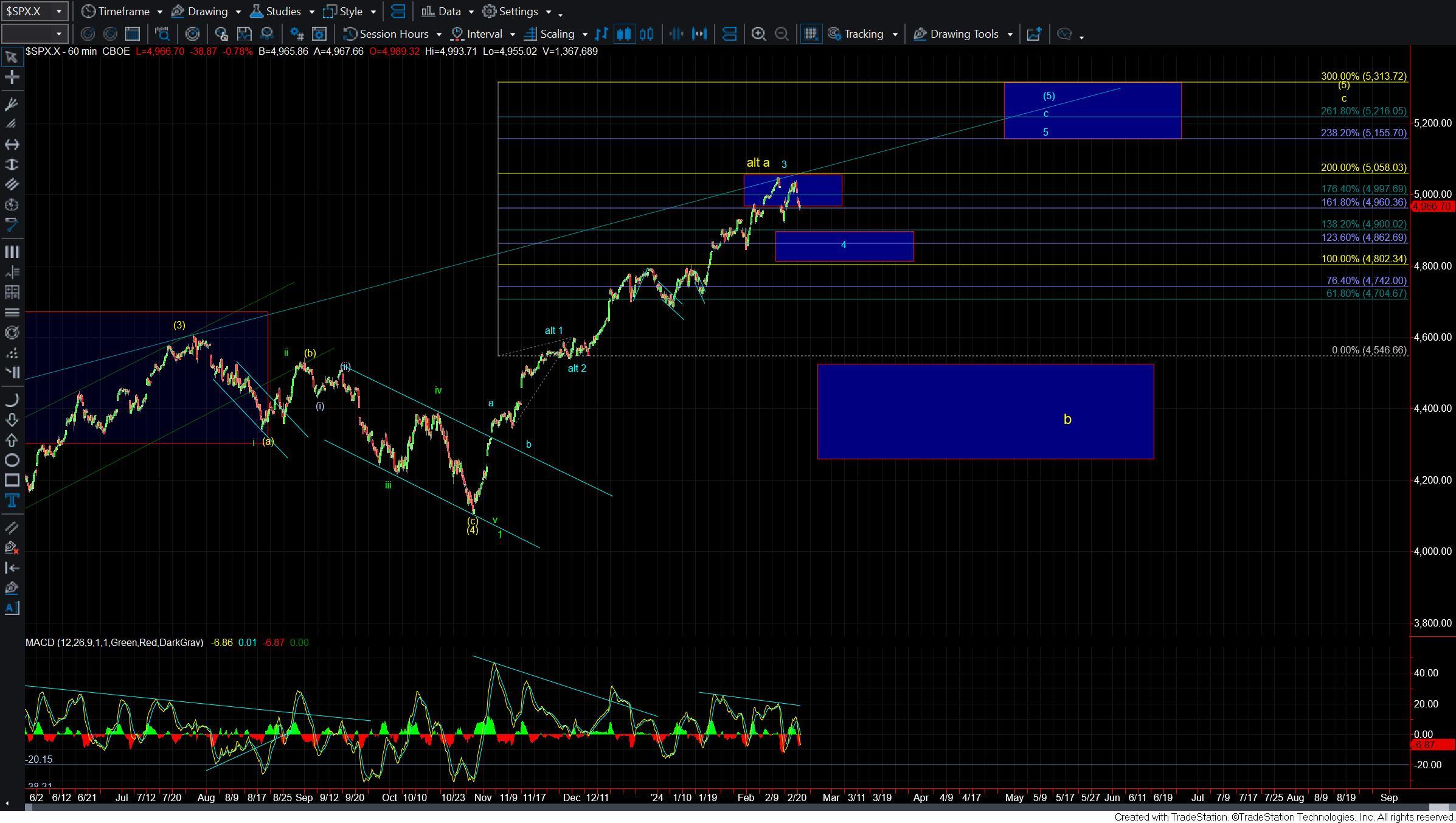Screen dimensions: 1456x823
Task: Toggle hollow candlestick chart style
Action: click(x=647, y=34)
